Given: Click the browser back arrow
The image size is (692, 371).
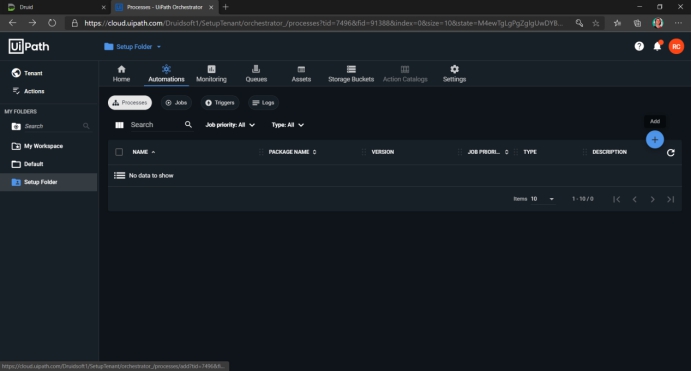Looking at the screenshot, I should point(12,23).
